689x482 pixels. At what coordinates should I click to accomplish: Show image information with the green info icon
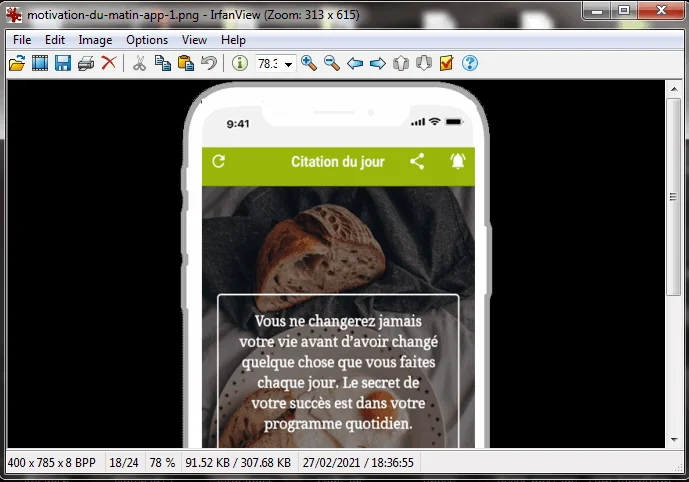(239, 63)
